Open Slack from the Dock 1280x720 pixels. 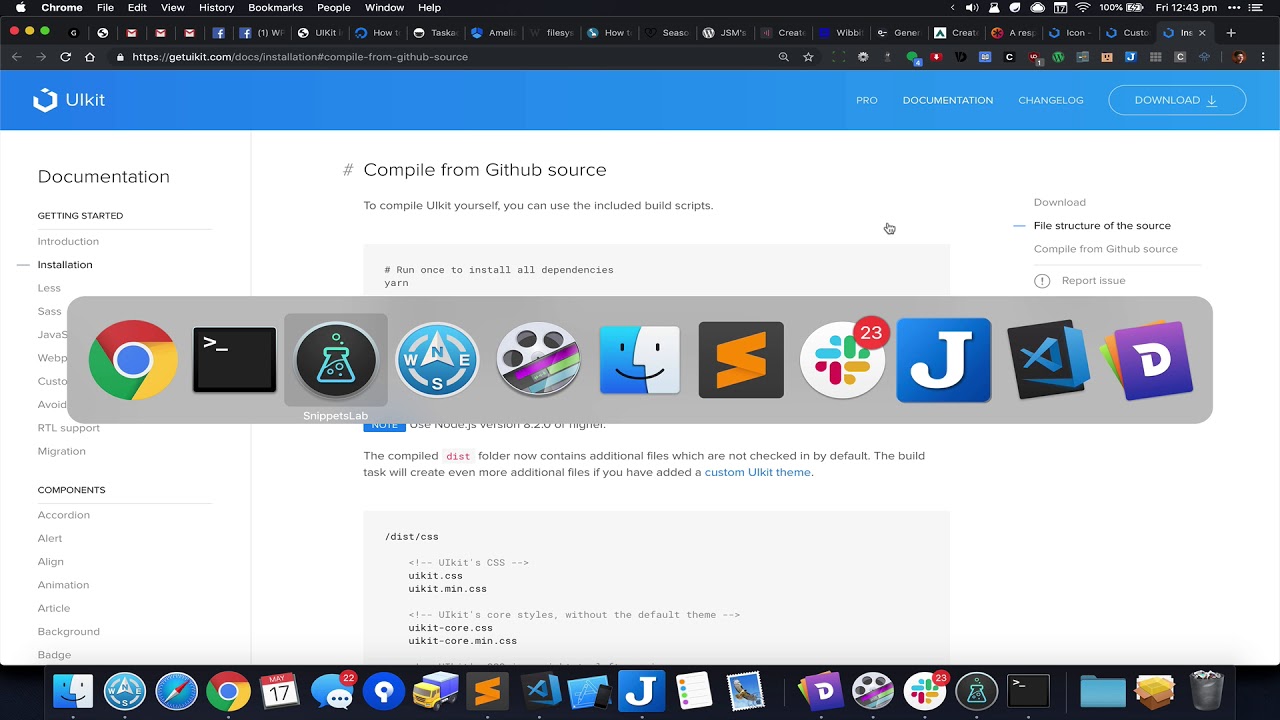point(923,691)
